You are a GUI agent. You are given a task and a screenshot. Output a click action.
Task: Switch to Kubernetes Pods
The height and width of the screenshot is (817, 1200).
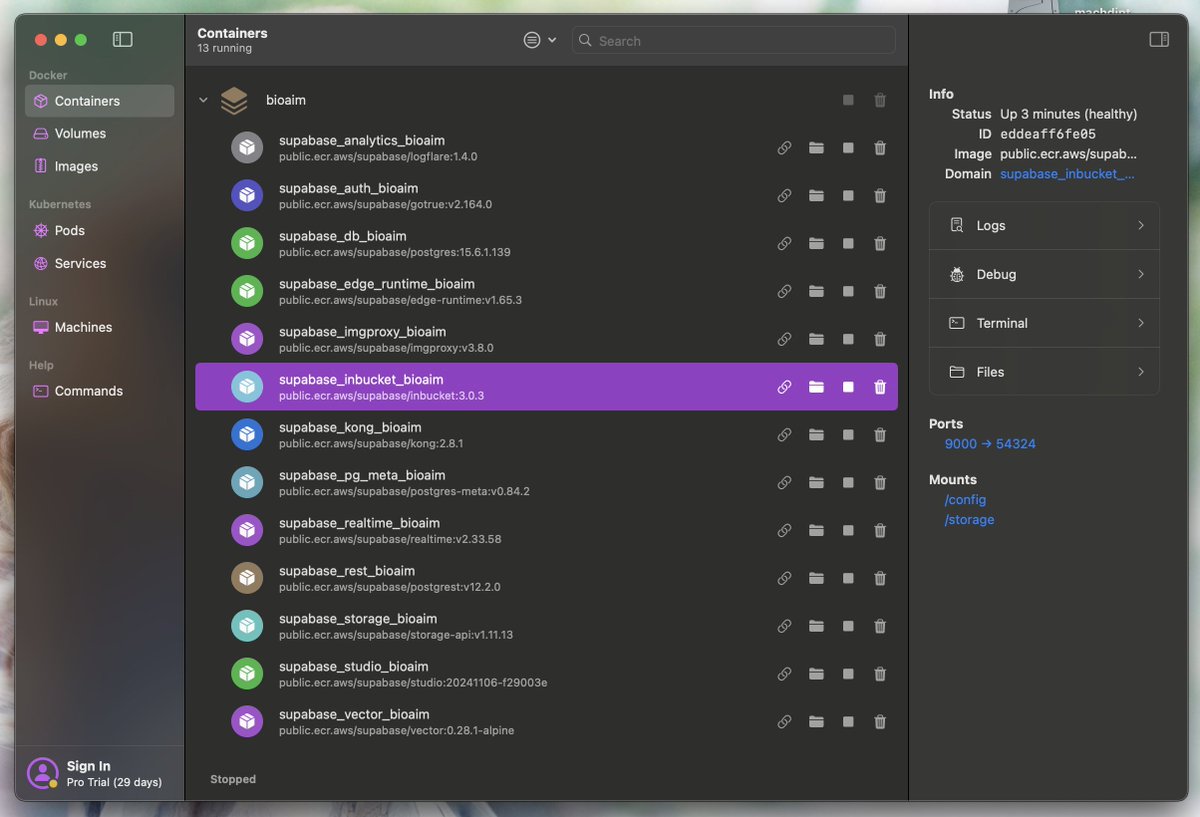pyautogui.click(x=99, y=230)
